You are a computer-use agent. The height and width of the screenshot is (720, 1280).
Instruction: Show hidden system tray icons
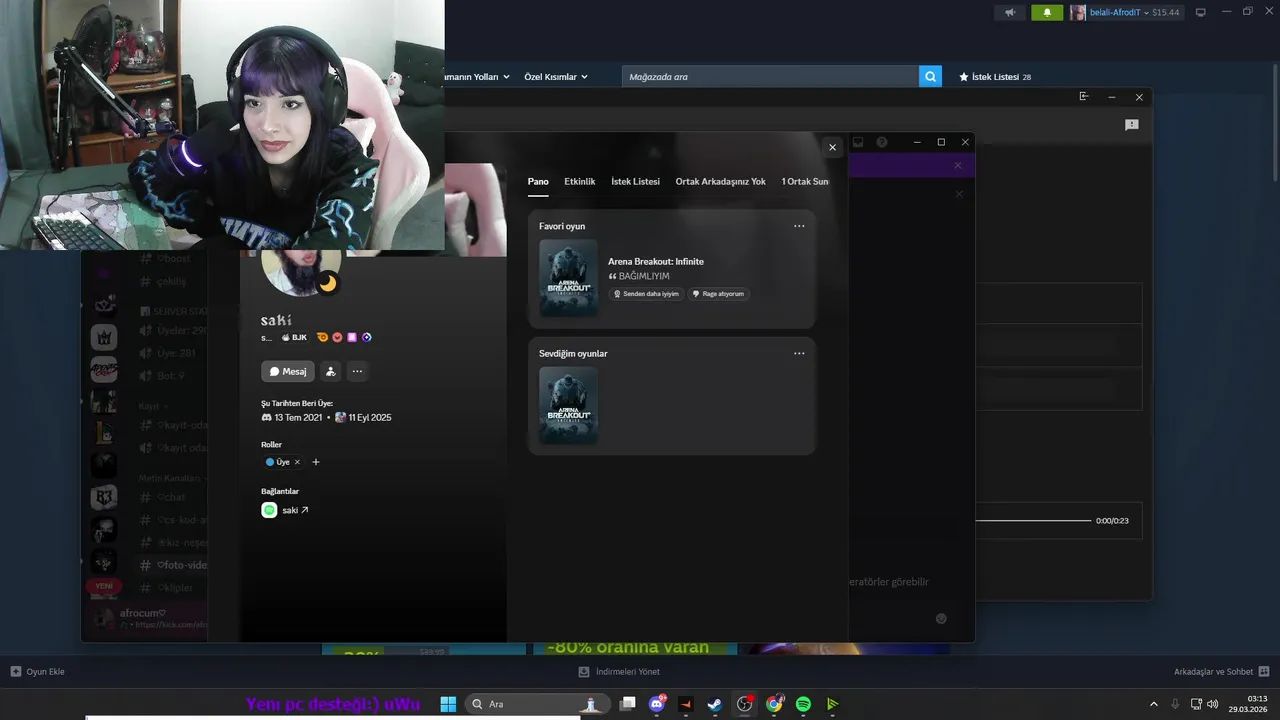pyautogui.click(x=1153, y=704)
